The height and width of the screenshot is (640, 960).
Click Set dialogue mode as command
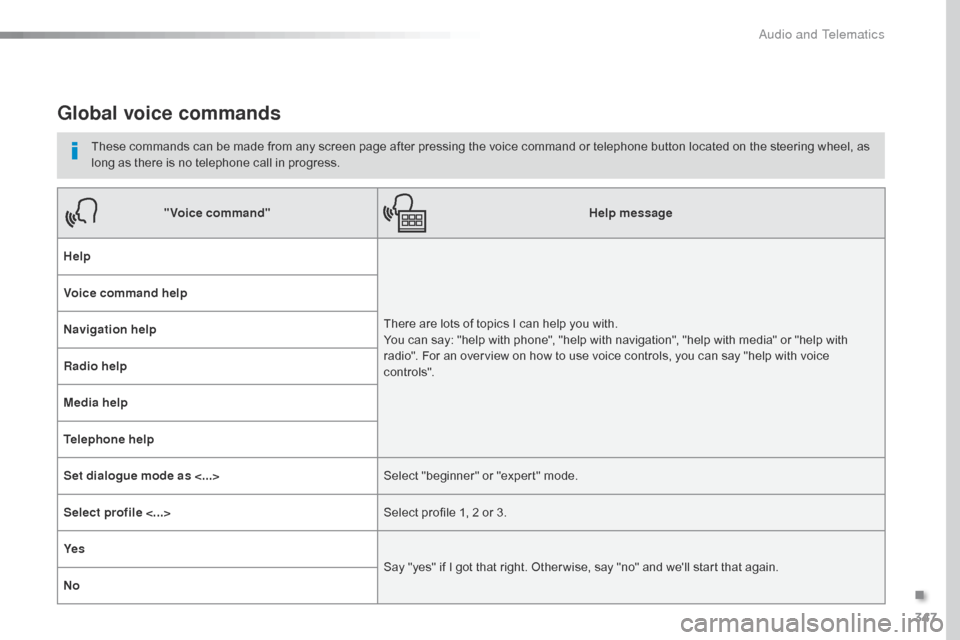[141, 476]
